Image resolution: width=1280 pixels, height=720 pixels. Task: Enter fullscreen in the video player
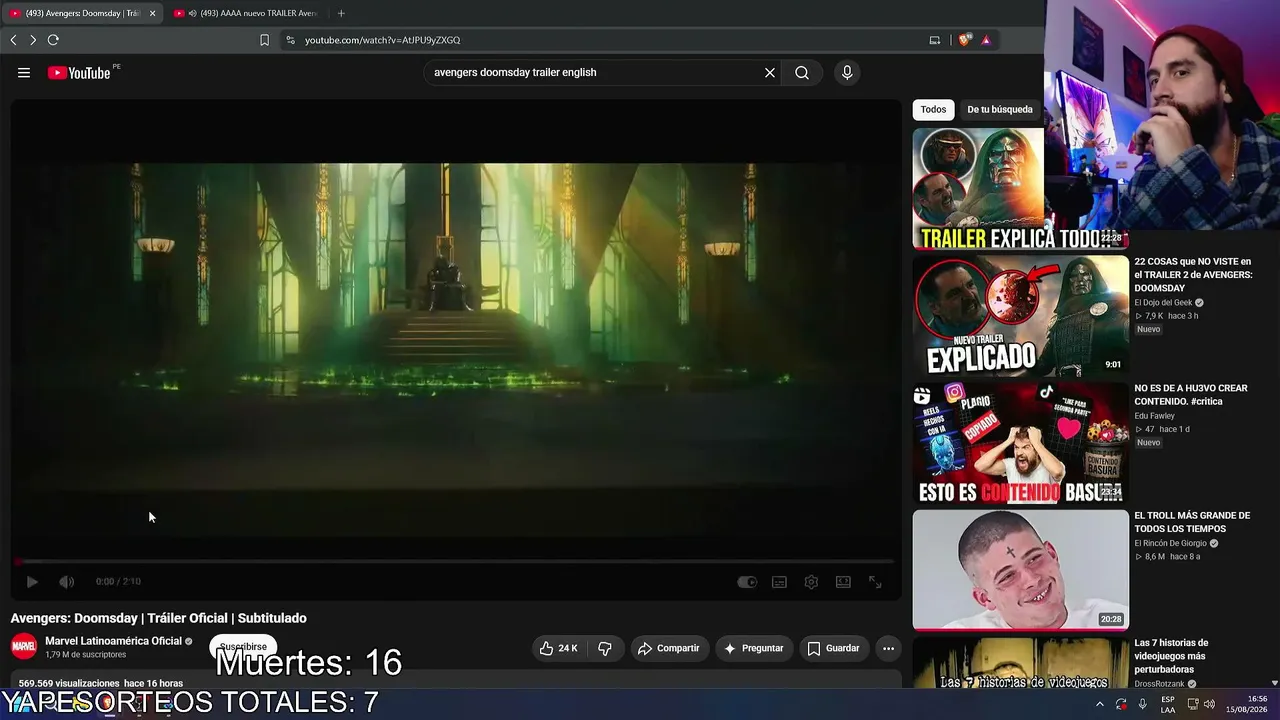pyautogui.click(x=875, y=582)
